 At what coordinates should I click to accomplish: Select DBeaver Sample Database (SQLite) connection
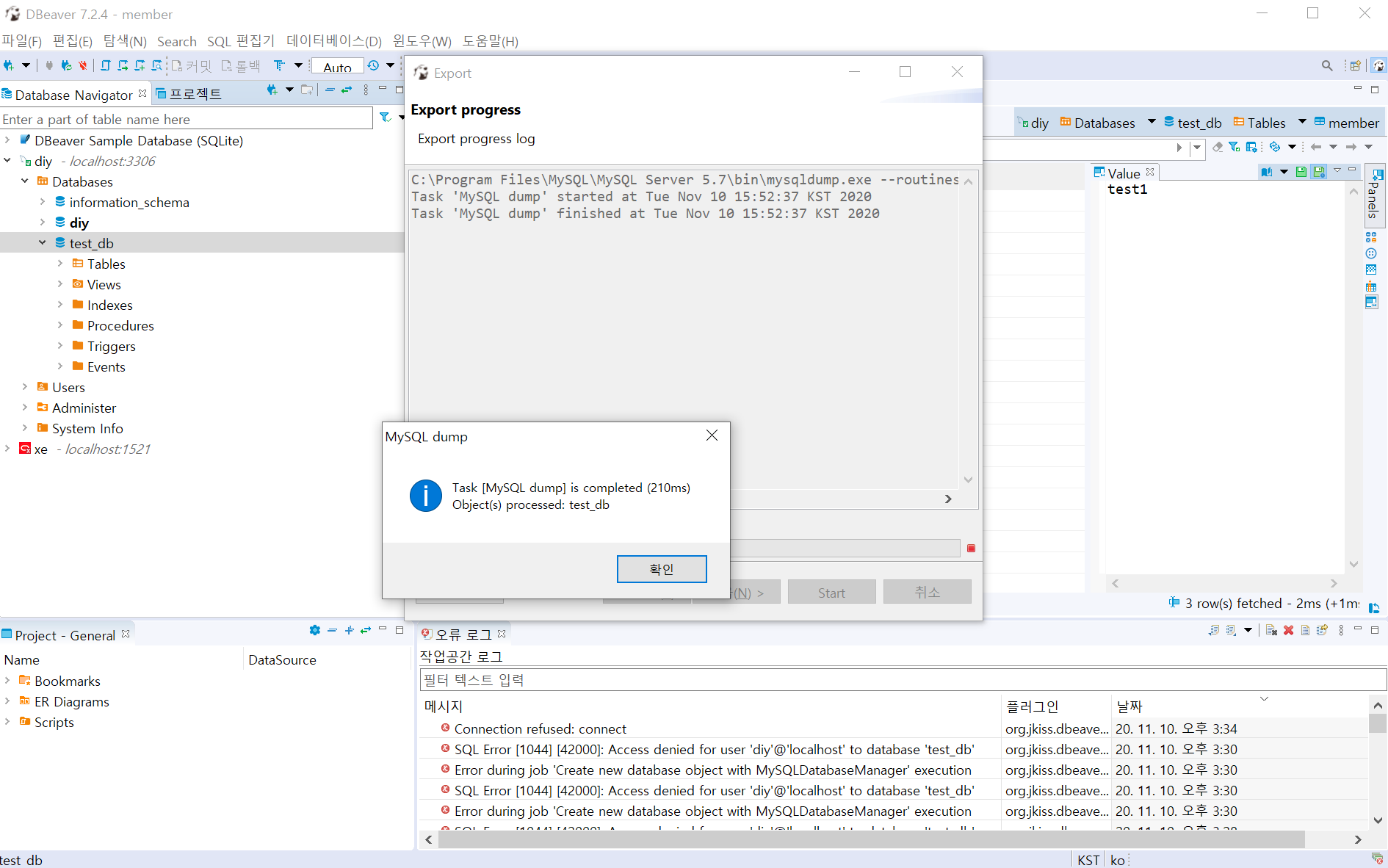[x=139, y=140]
